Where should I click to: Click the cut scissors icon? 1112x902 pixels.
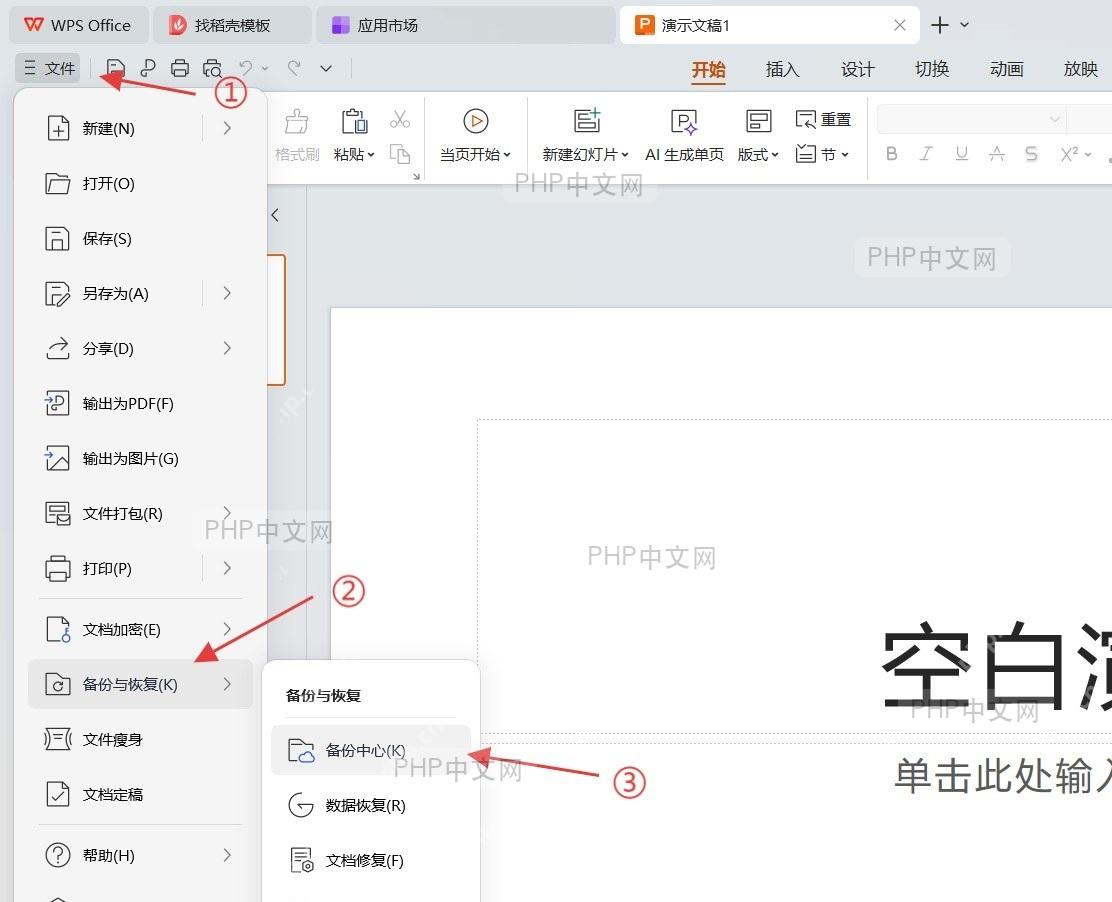point(400,119)
